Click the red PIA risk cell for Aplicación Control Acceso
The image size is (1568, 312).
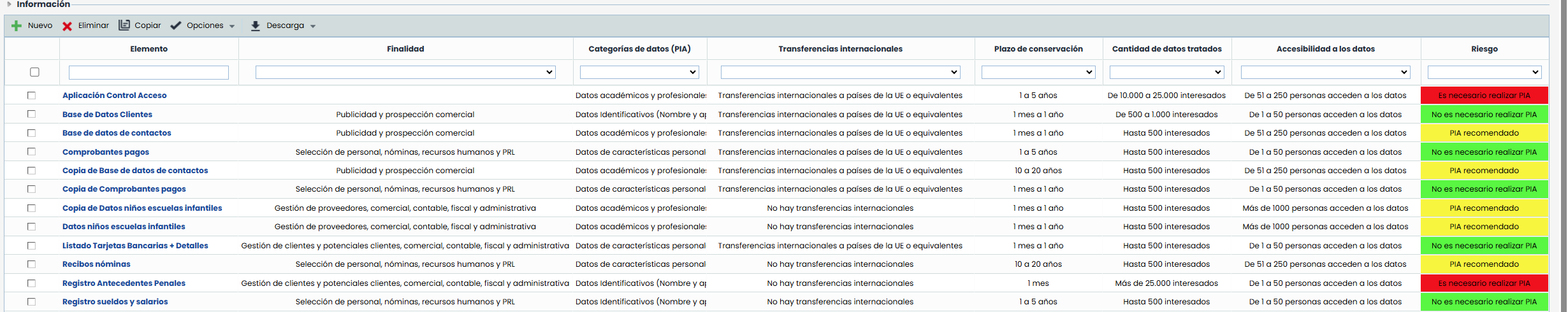click(x=1484, y=96)
